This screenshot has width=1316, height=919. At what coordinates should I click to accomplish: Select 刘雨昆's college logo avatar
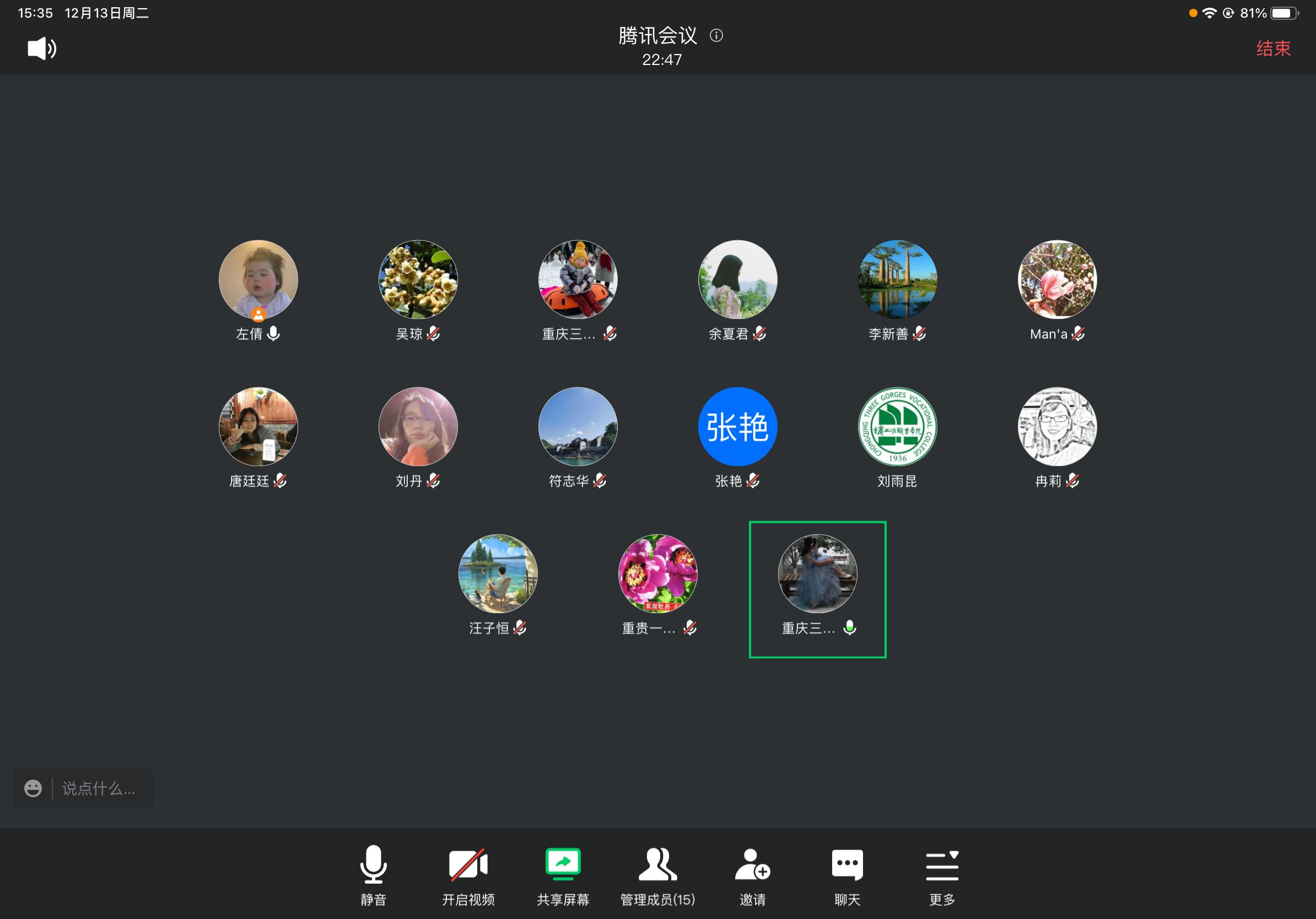tap(897, 426)
